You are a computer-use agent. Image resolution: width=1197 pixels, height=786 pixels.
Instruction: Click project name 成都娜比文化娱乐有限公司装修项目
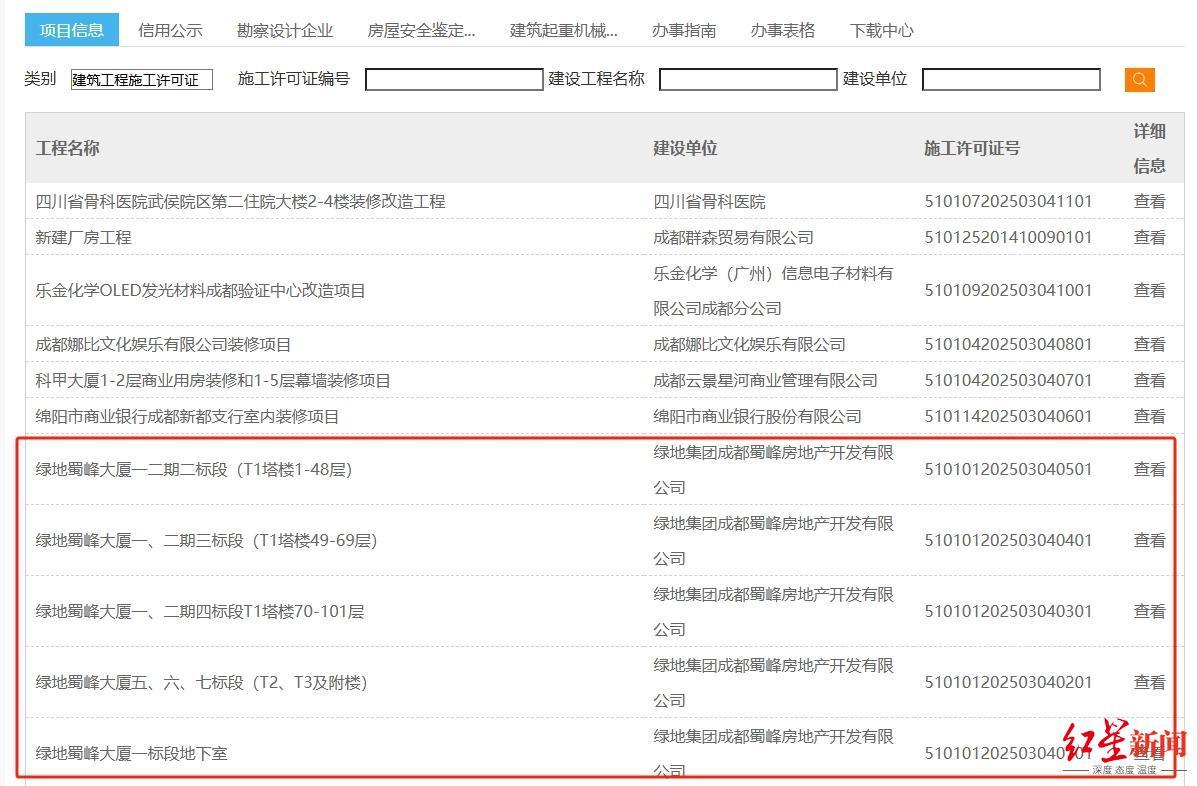click(163, 344)
